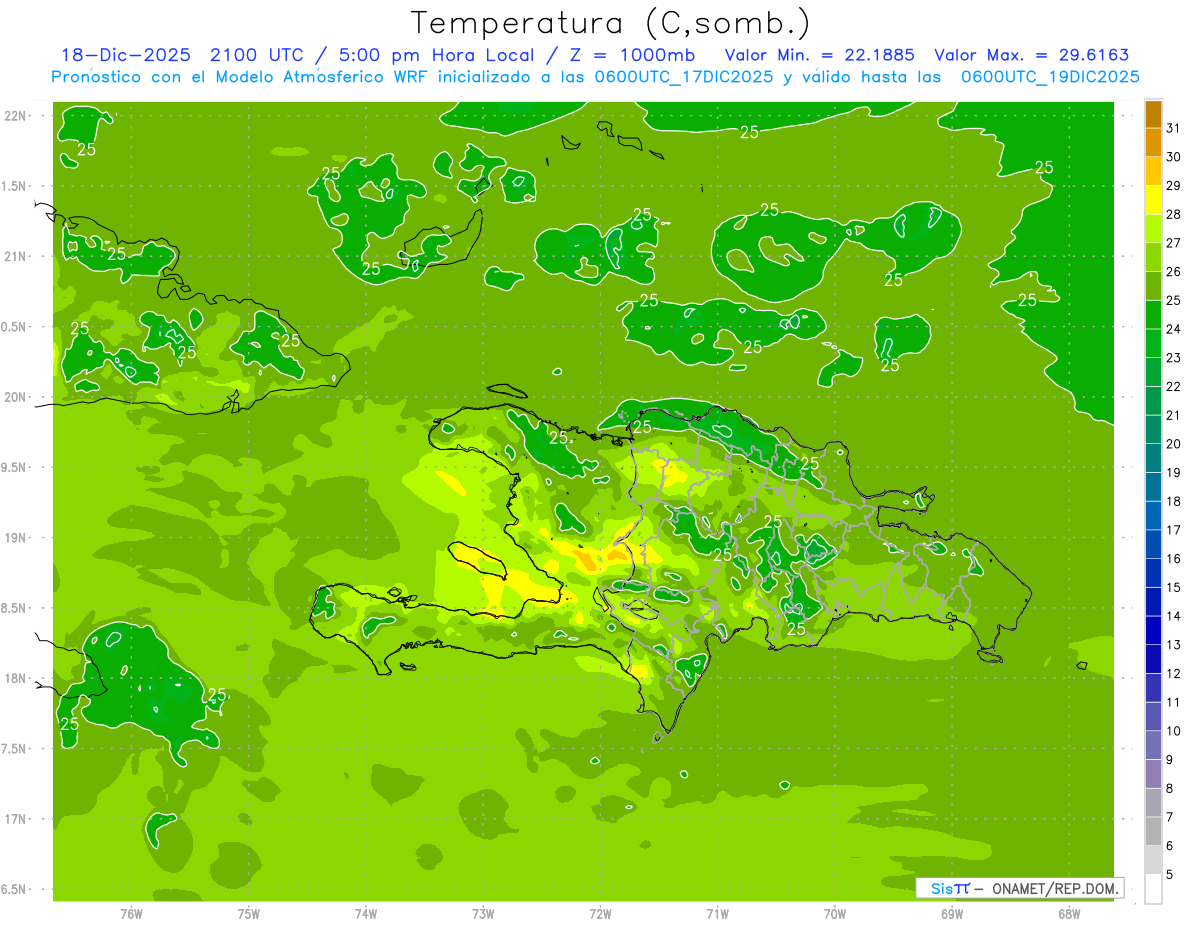Click the '76W' longitude axis label
The width and height of the screenshot is (1200, 927).
pyautogui.click(x=131, y=913)
